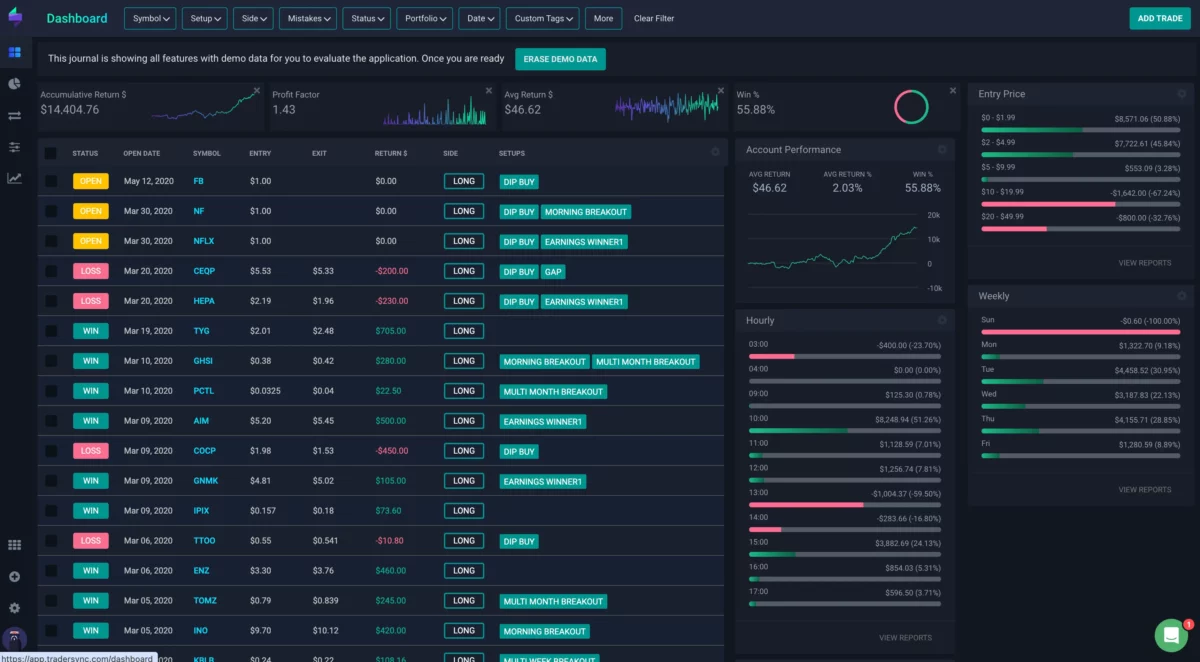
Task: Open the TradeSync logo at top left
Action: point(14,17)
